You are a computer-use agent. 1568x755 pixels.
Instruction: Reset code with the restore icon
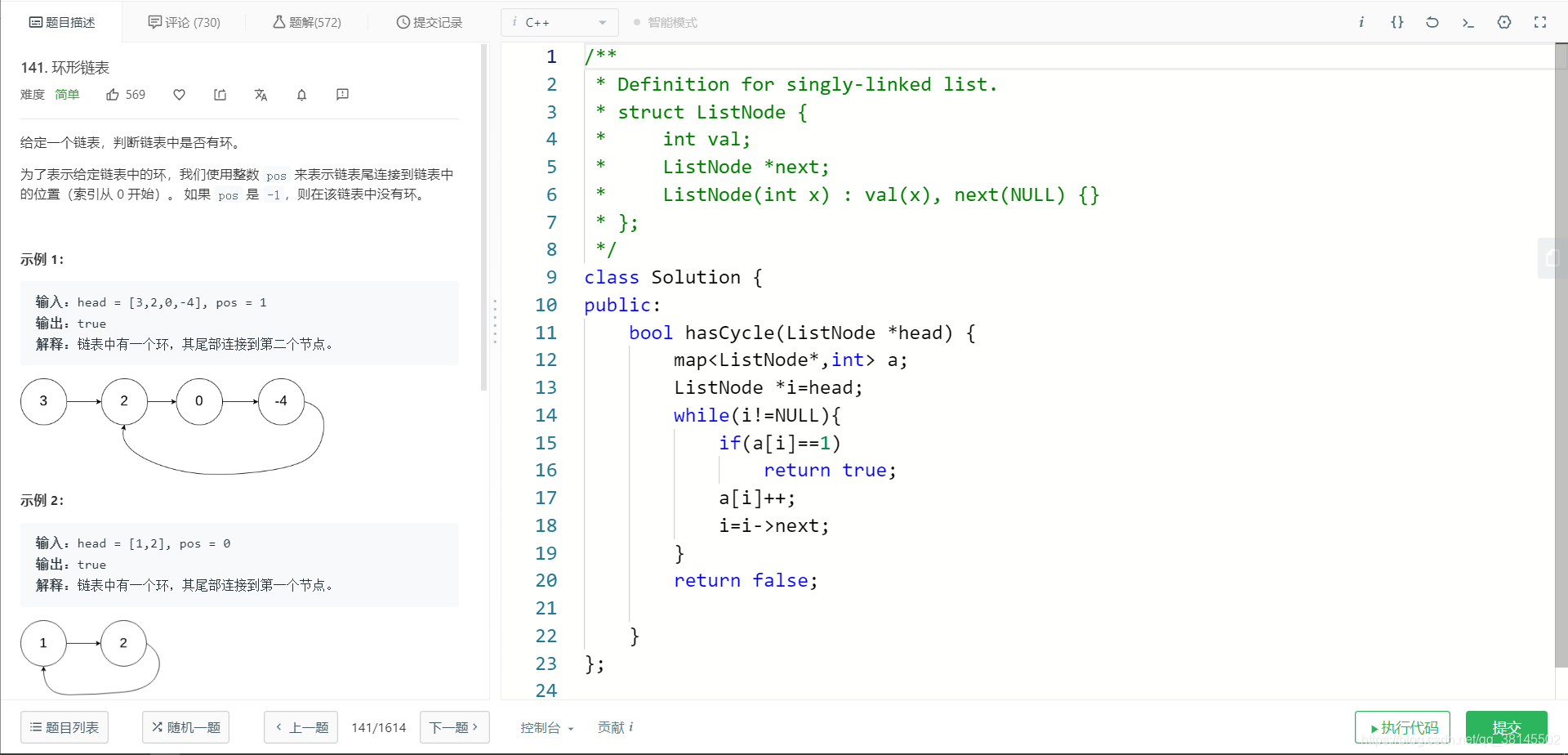point(1432,22)
